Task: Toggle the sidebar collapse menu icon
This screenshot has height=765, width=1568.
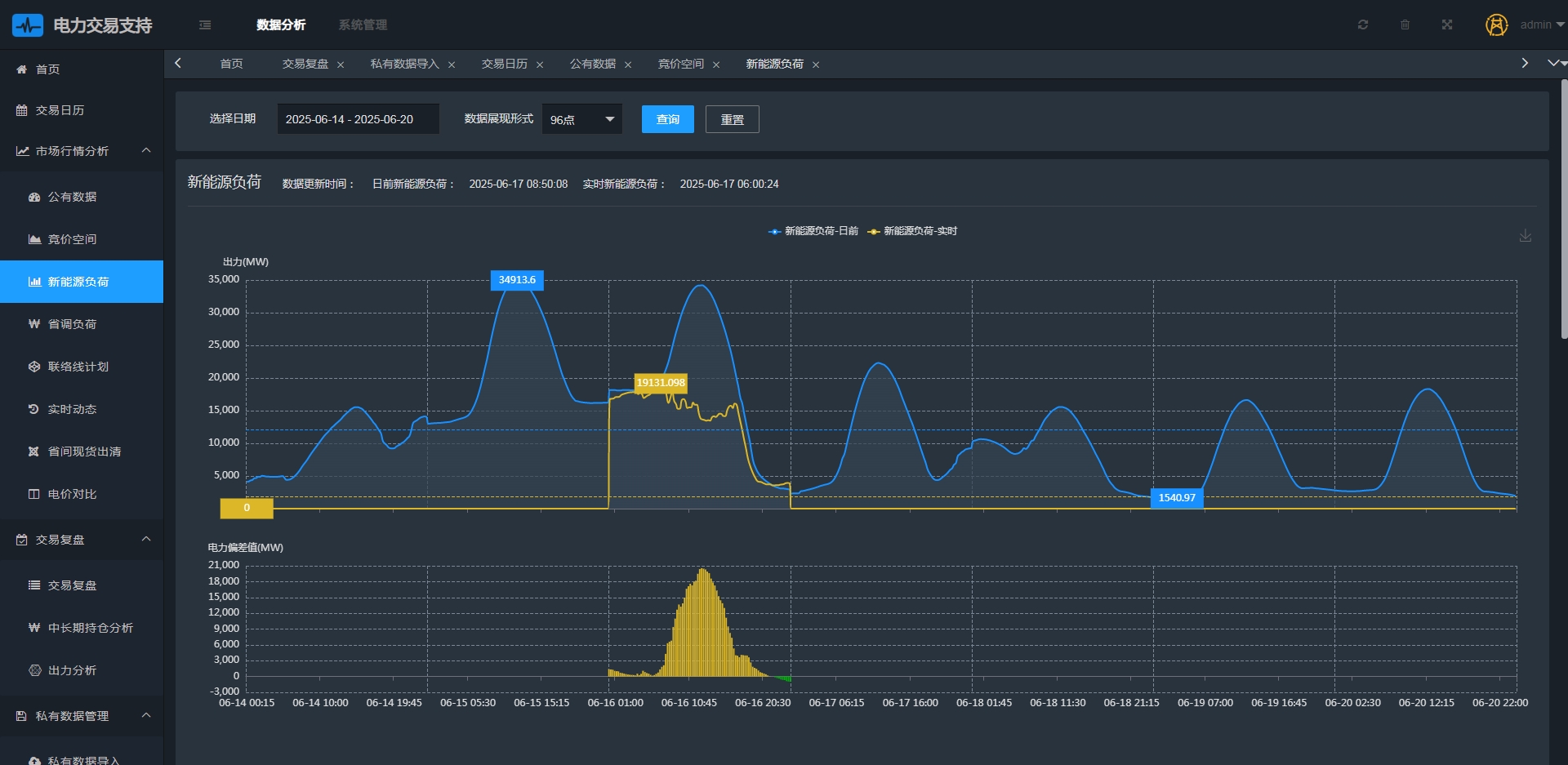Action: click(x=205, y=25)
